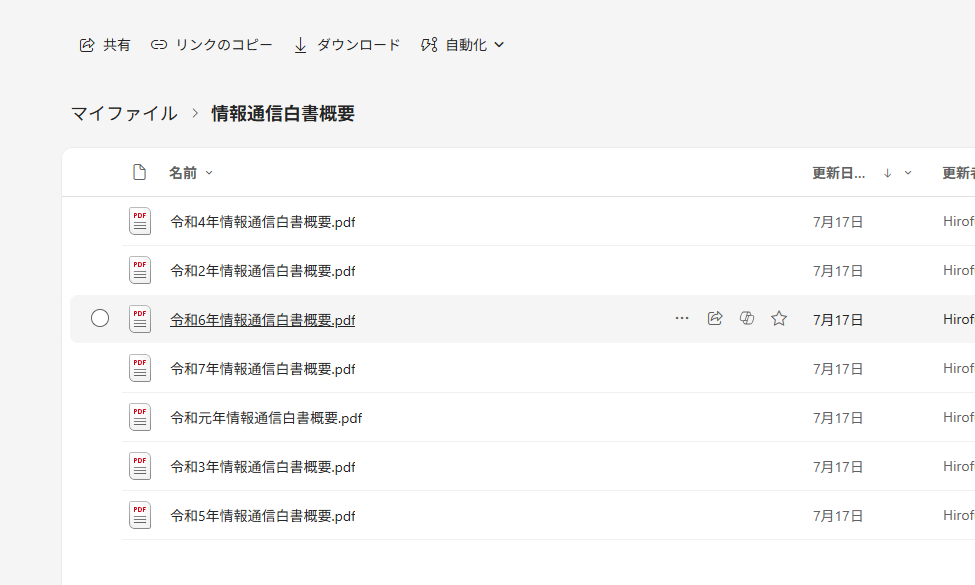Open 令和7年情報通信白書概要.pdf
The width and height of the screenshot is (975, 585).
pos(262,369)
